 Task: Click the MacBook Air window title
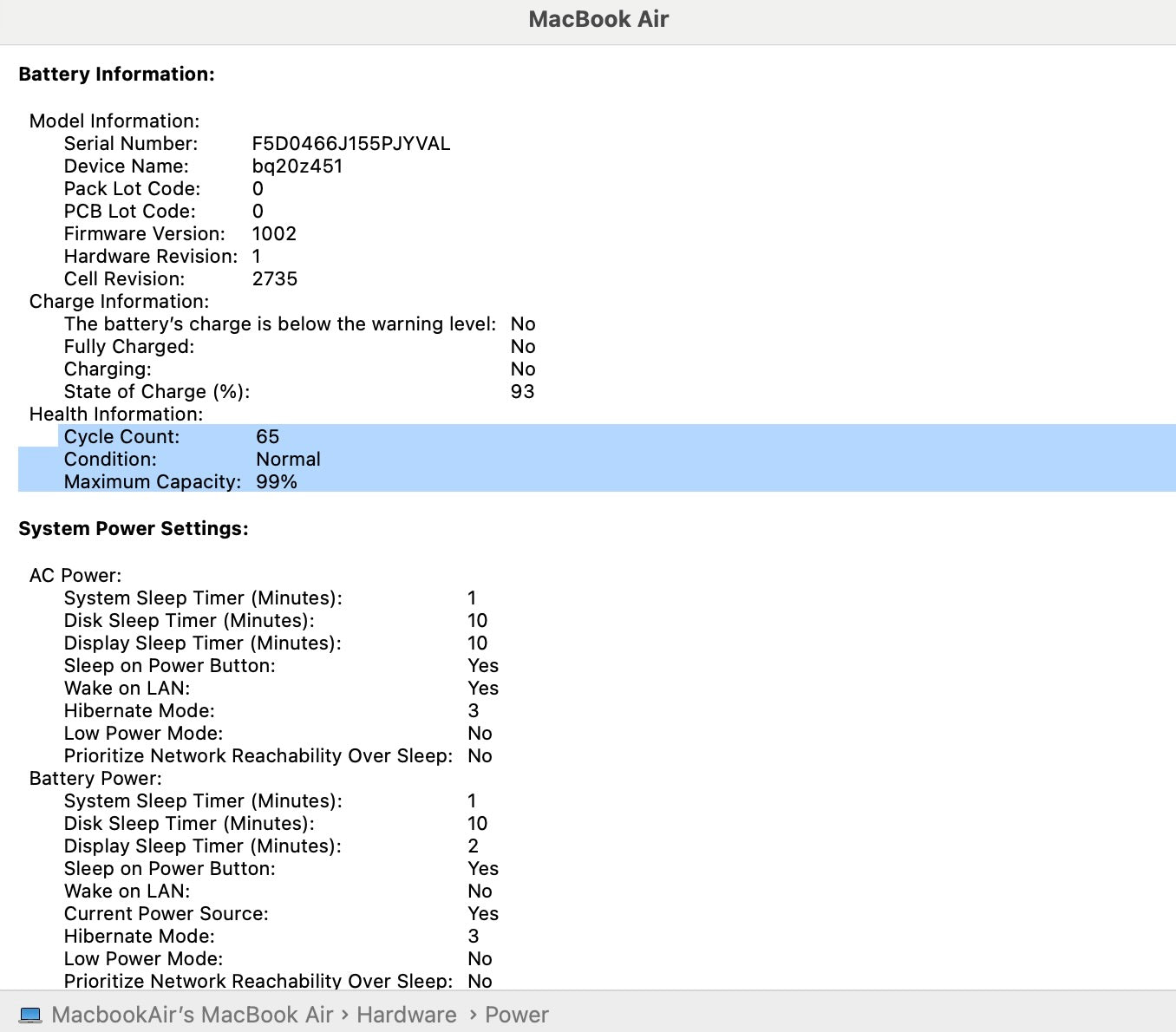click(x=598, y=19)
